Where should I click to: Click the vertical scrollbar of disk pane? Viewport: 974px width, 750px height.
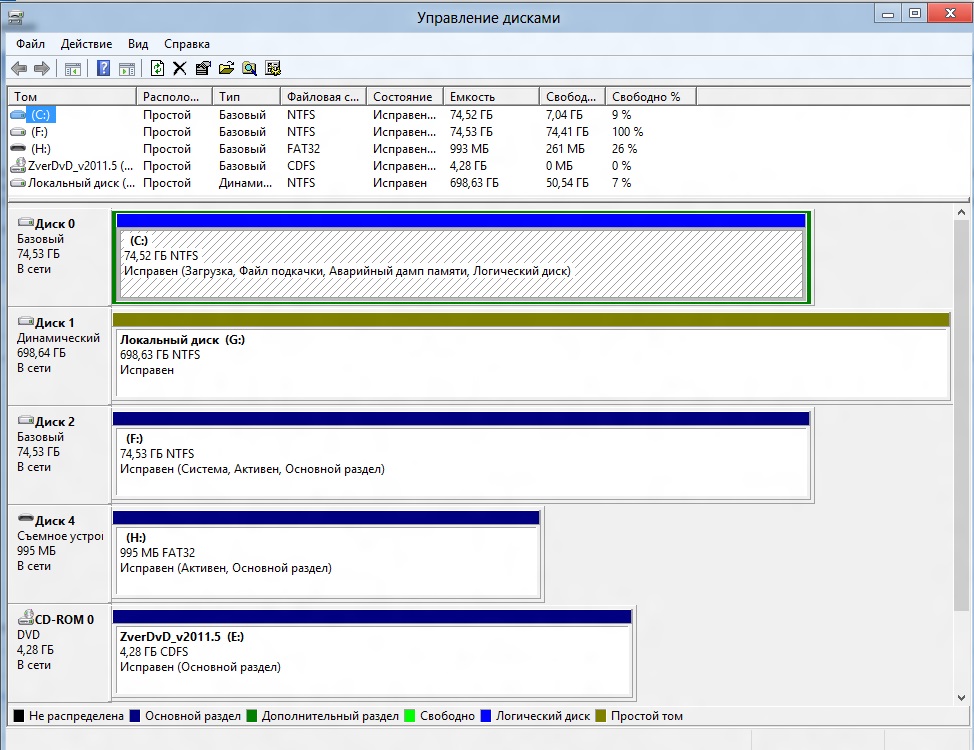point(962,450)
